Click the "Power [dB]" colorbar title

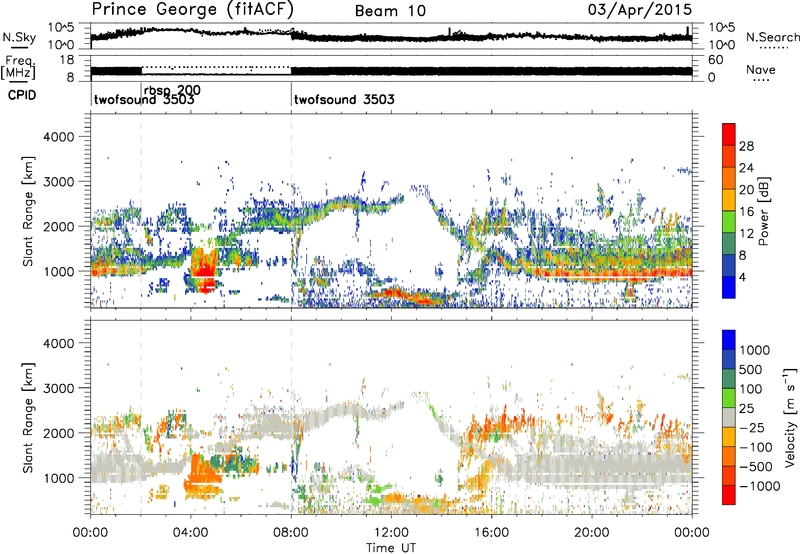click(x=764, y=211)
